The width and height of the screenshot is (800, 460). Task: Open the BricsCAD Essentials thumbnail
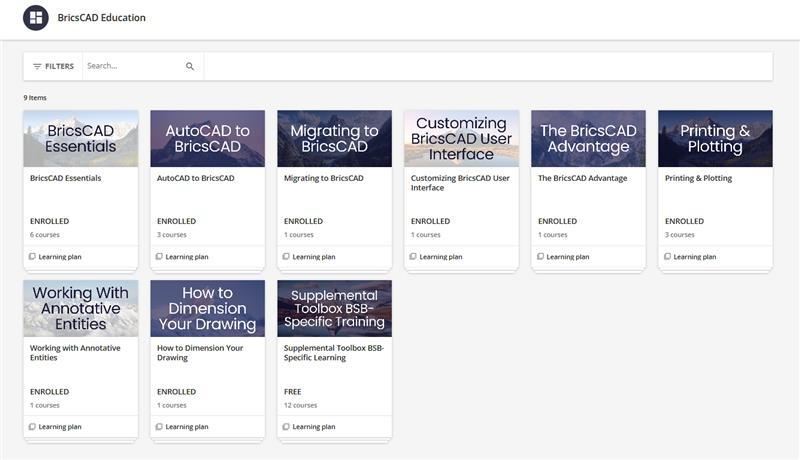[x=80, y=138]
